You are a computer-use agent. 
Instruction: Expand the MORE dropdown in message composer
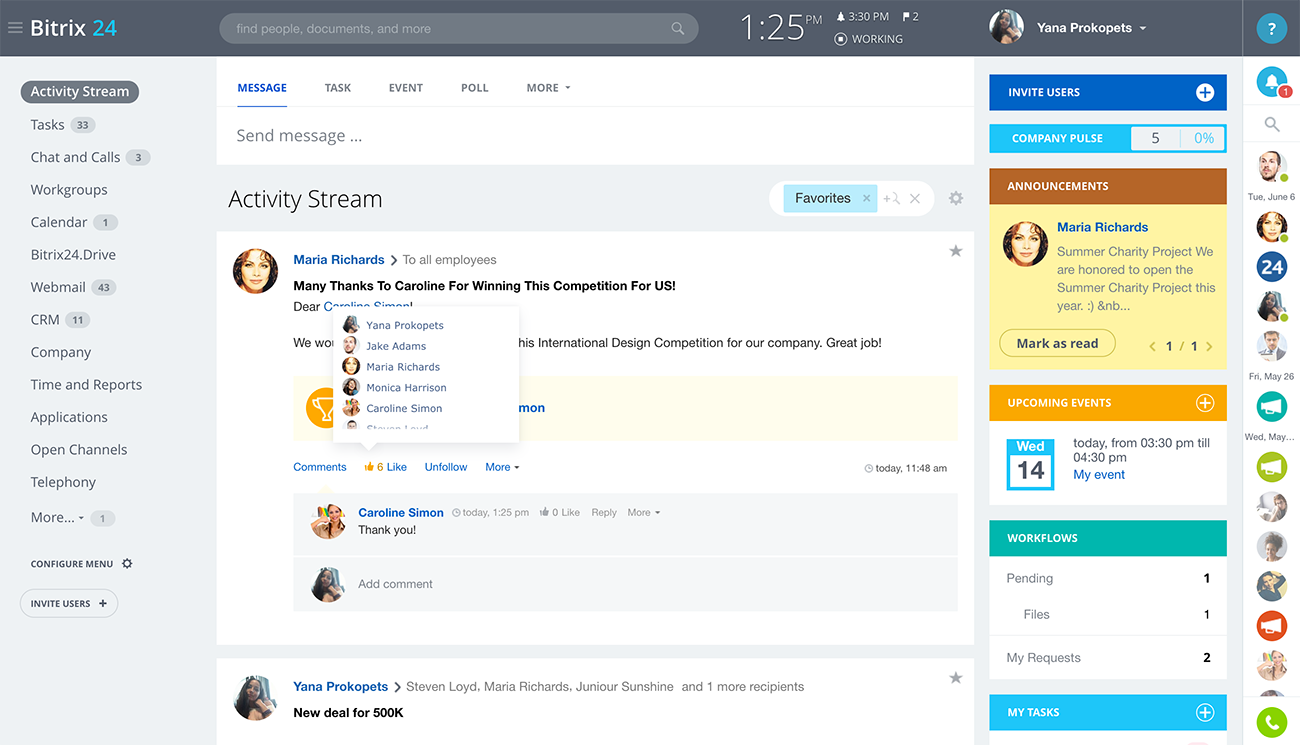point(548,88)
